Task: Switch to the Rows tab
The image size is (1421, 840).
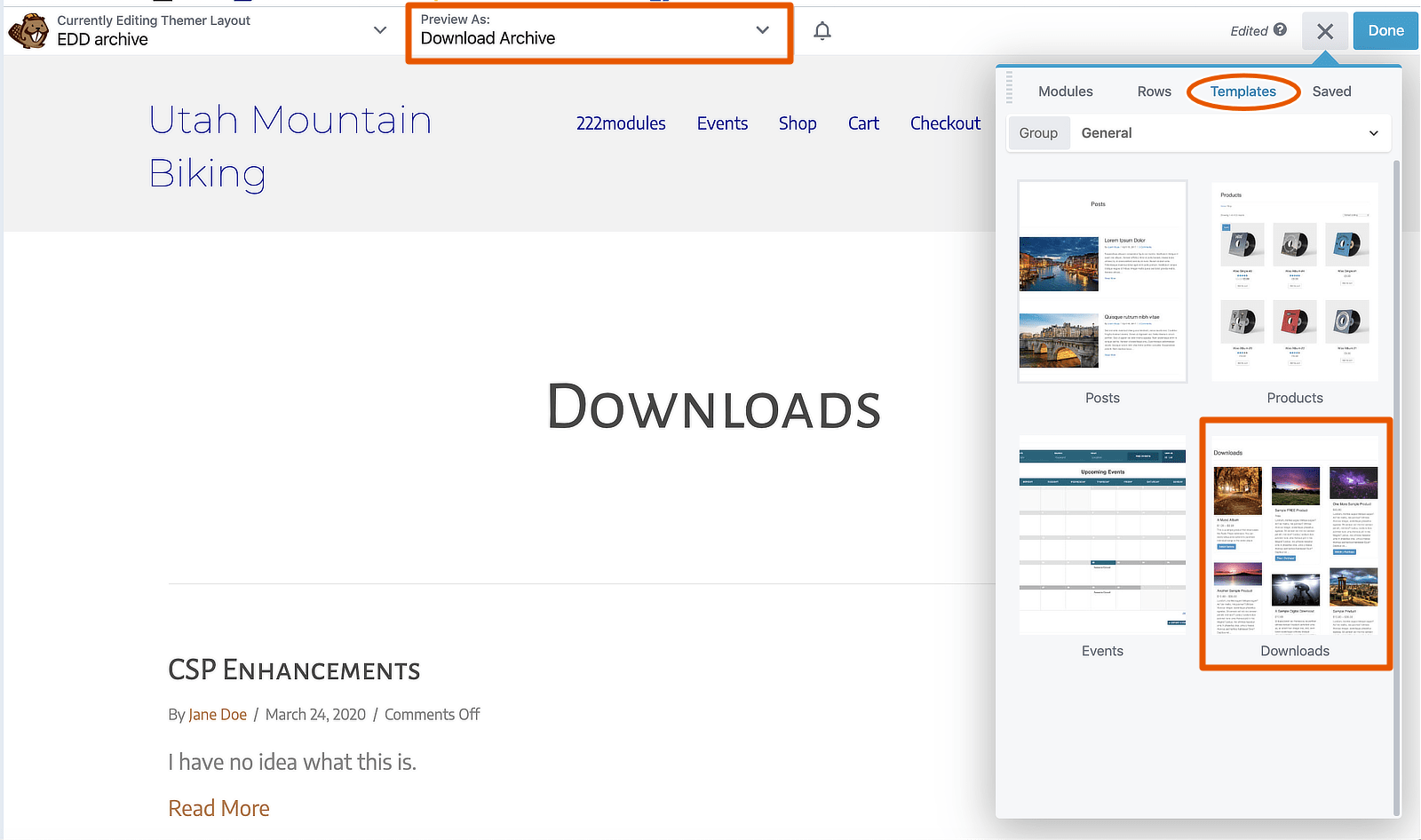Action: pos(1154,91)
